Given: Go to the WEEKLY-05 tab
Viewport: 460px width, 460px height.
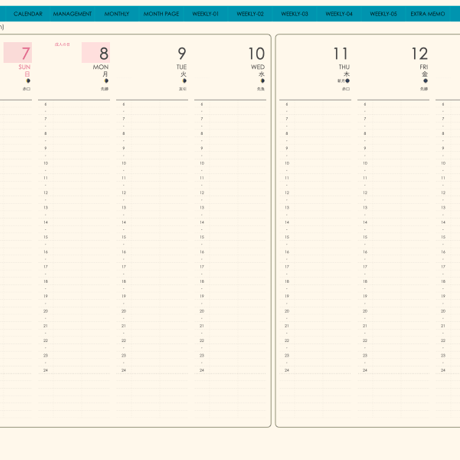Looking at the screenshot, I should [x=383, y=14].
